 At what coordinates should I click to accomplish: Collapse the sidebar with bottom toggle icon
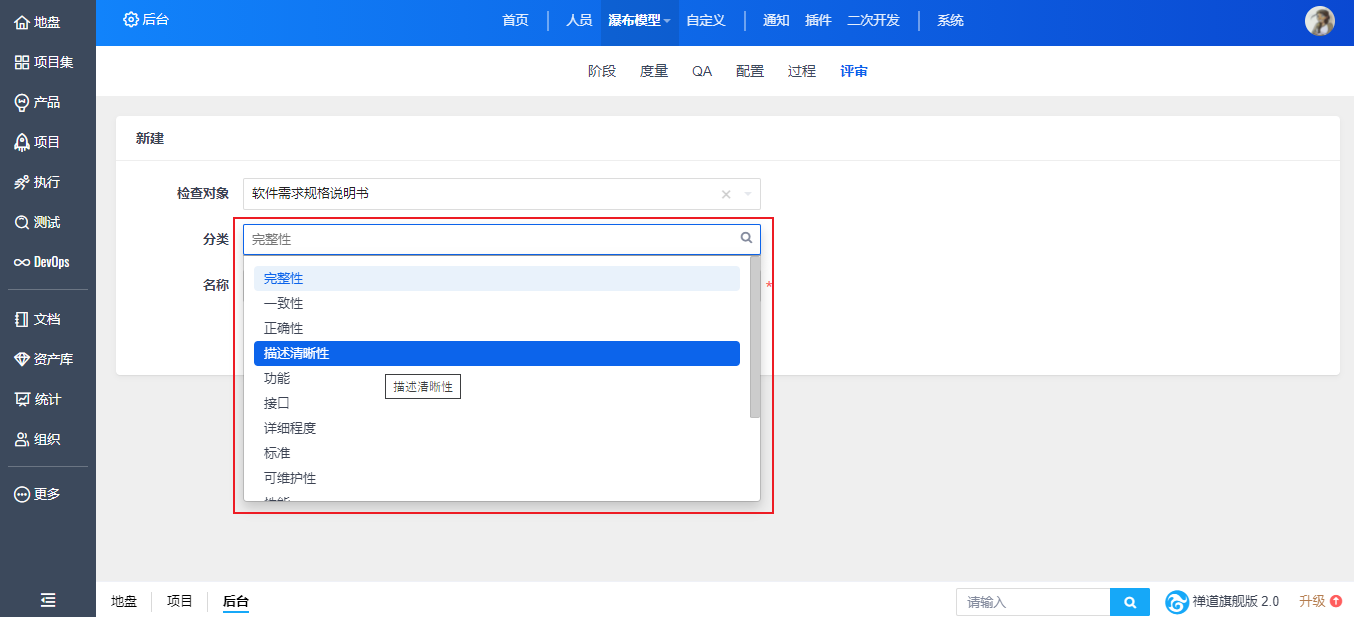(48, 600)
